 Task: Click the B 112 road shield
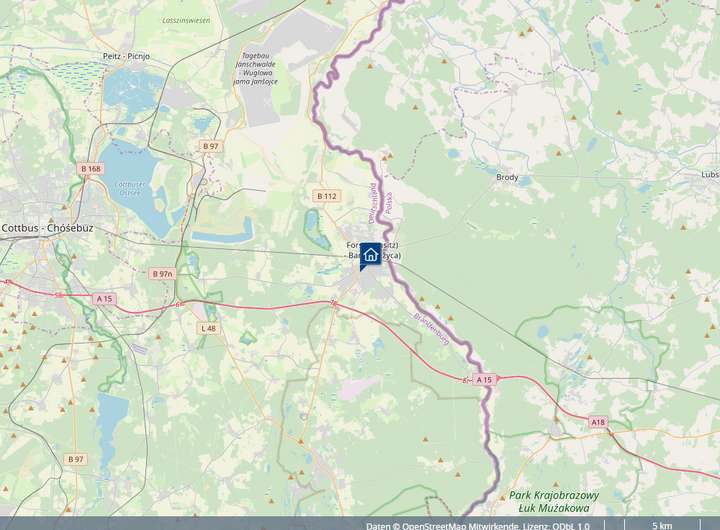[x=327, y=196]
